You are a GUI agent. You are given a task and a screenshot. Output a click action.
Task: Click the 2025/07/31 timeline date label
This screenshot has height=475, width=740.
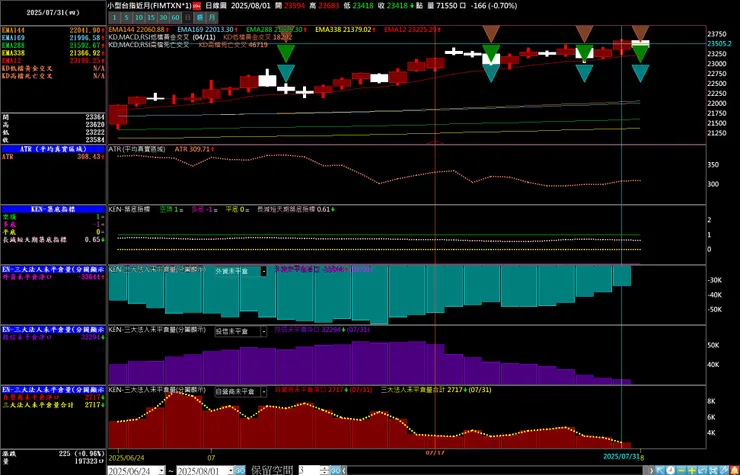[x=622, y=457]
